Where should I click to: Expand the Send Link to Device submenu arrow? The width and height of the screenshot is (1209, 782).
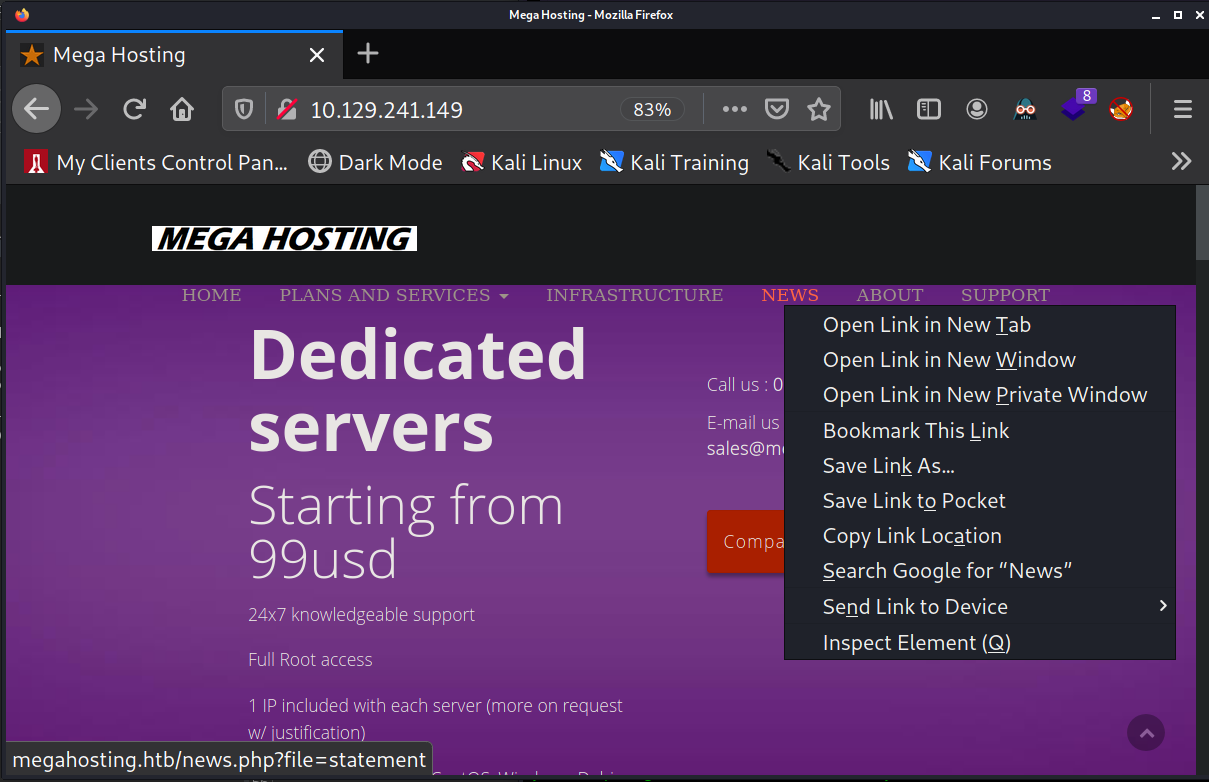tap(1163, 606)
